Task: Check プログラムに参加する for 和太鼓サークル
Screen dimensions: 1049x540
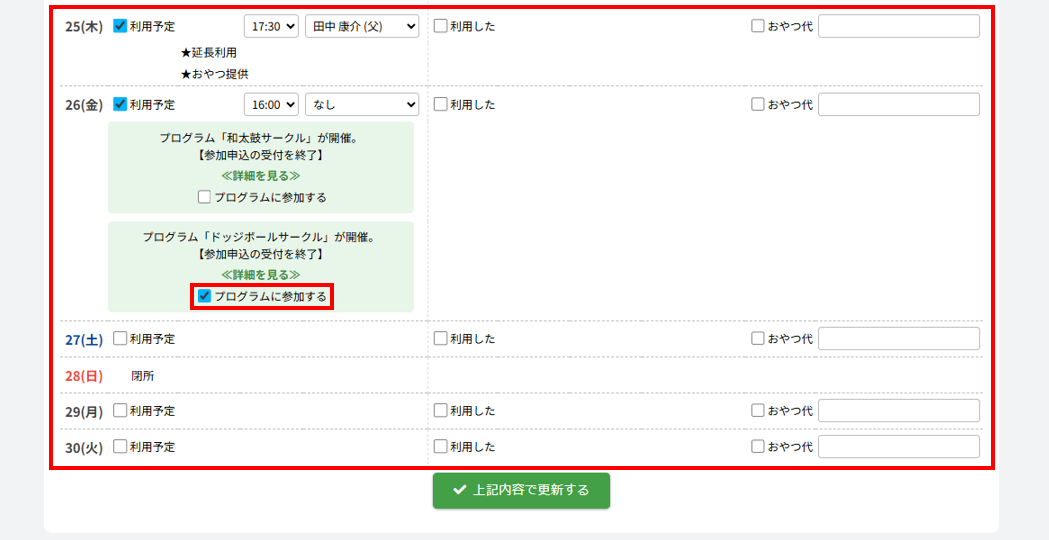Action: [x=205, y=197]
